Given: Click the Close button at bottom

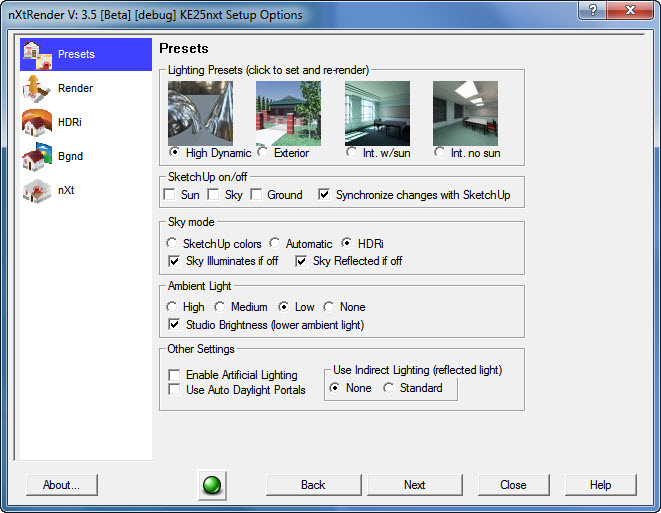Looking at the screenshot, I should 513,485.
